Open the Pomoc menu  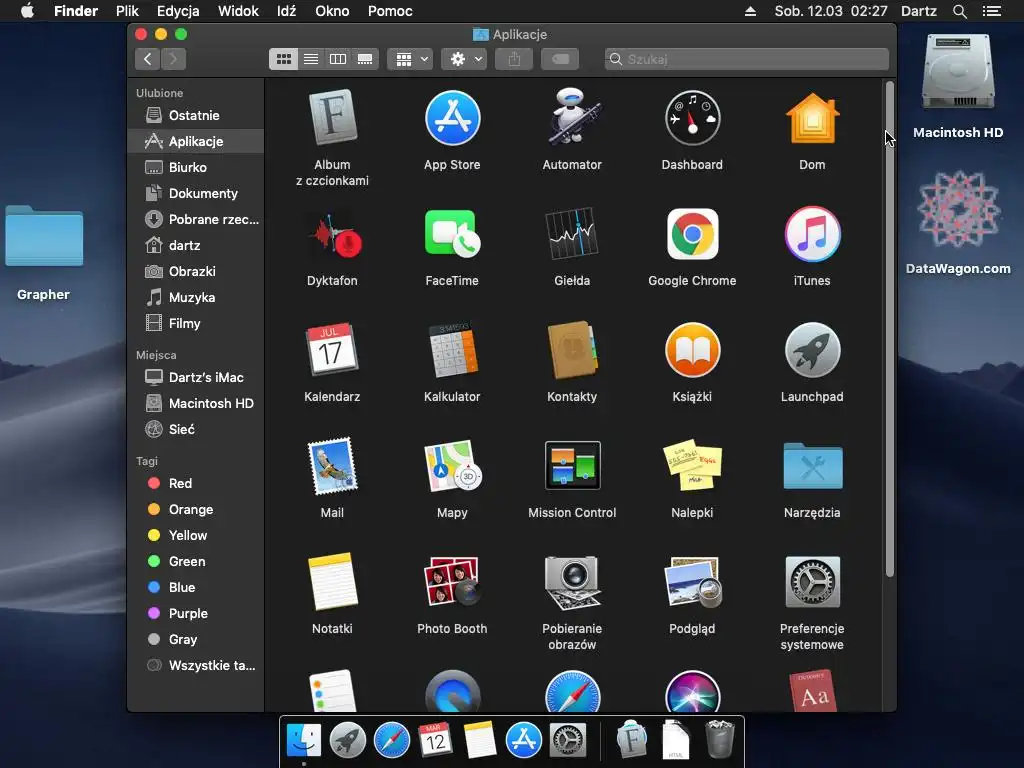(x=390, y=11)
